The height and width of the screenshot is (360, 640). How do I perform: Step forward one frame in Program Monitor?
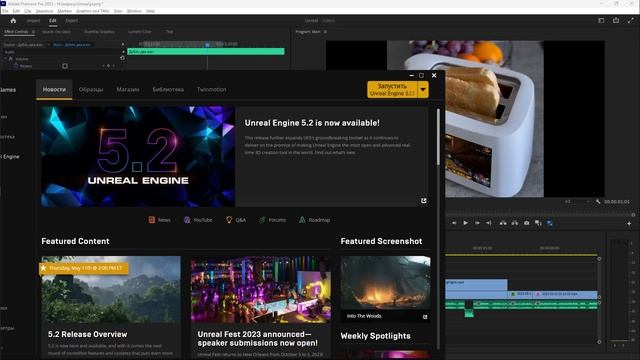coord(477,223)
